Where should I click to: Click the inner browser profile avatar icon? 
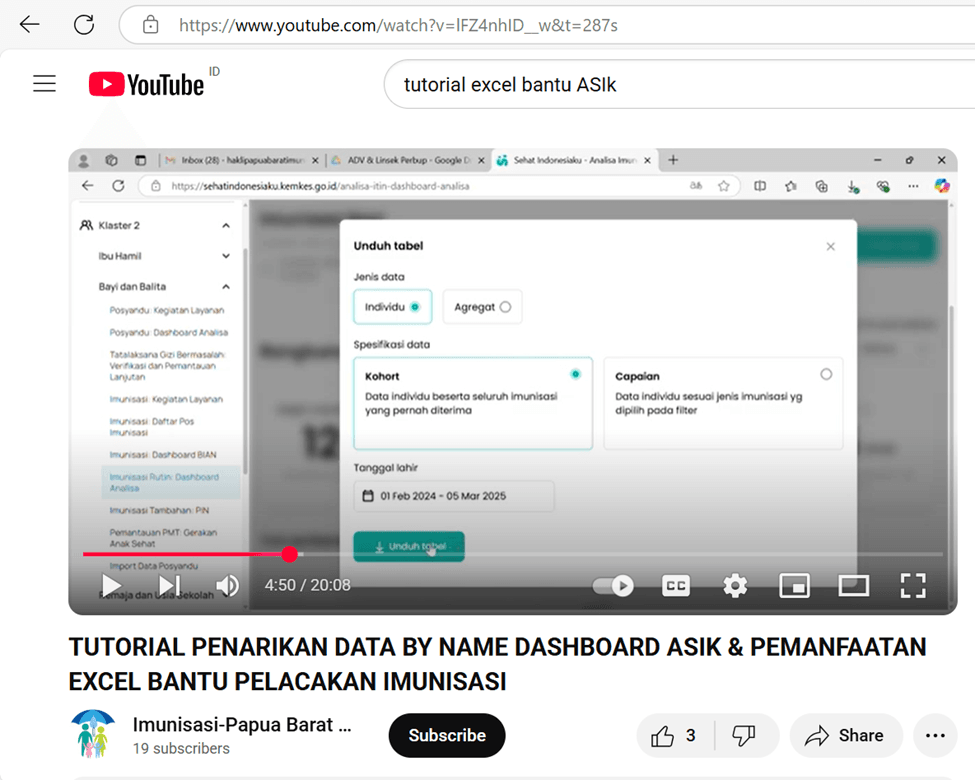pyautogui.click(x=83, y=160)
